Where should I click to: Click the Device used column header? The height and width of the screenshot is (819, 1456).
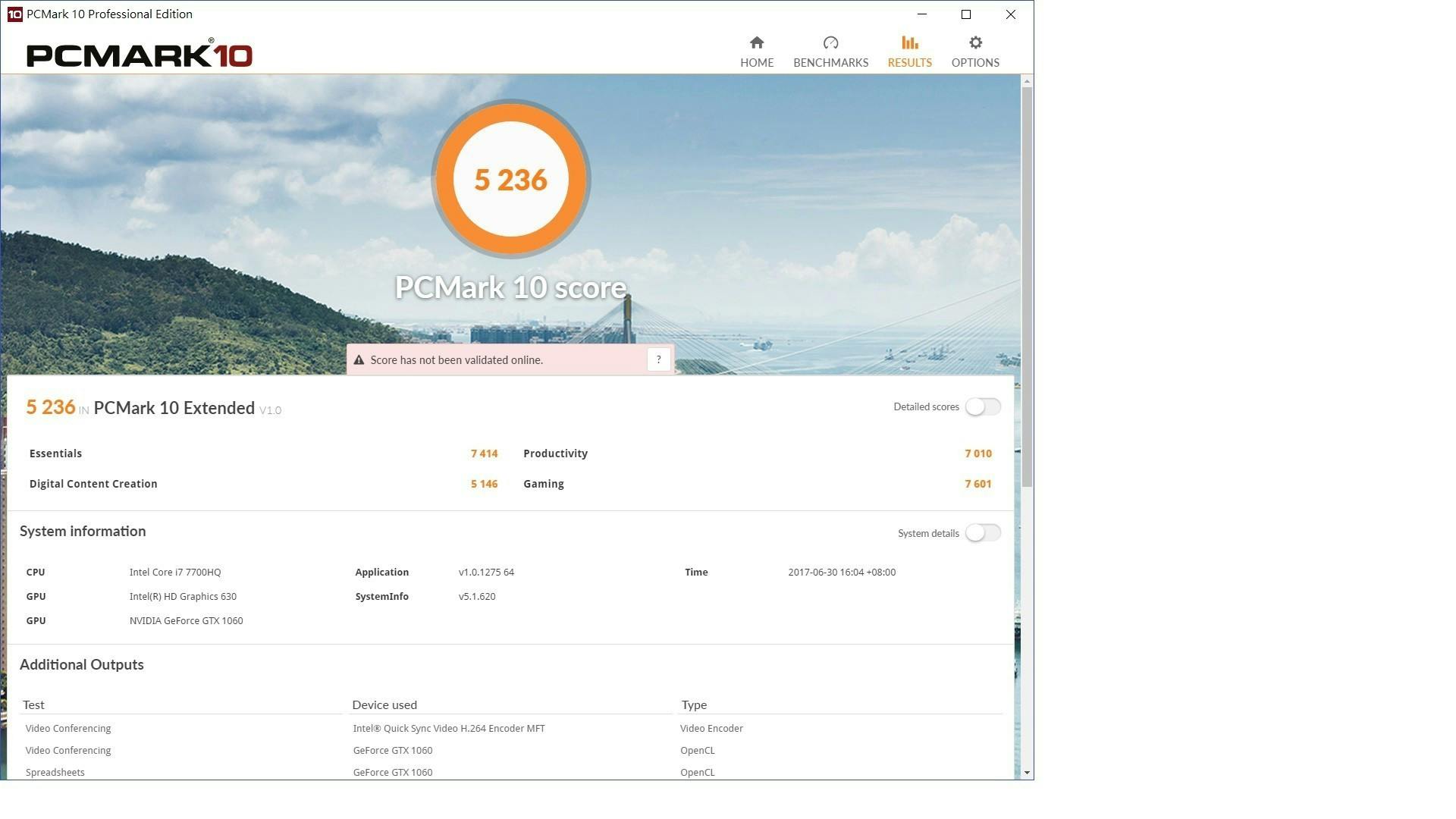(384, 705)
